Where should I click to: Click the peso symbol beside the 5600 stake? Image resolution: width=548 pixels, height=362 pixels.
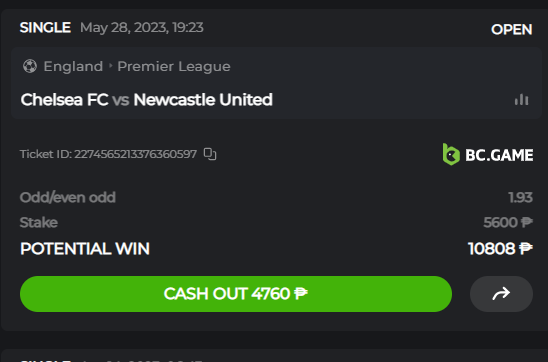point(527,222)
